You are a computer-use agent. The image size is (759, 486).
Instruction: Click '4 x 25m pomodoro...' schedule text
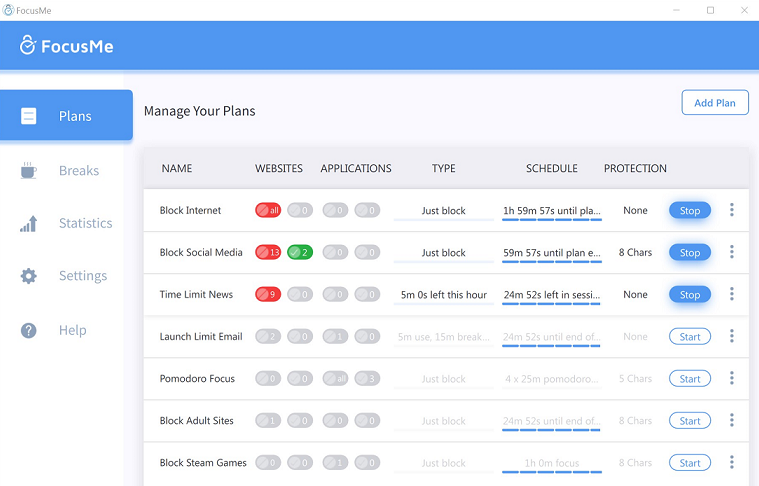pos(552,379)
